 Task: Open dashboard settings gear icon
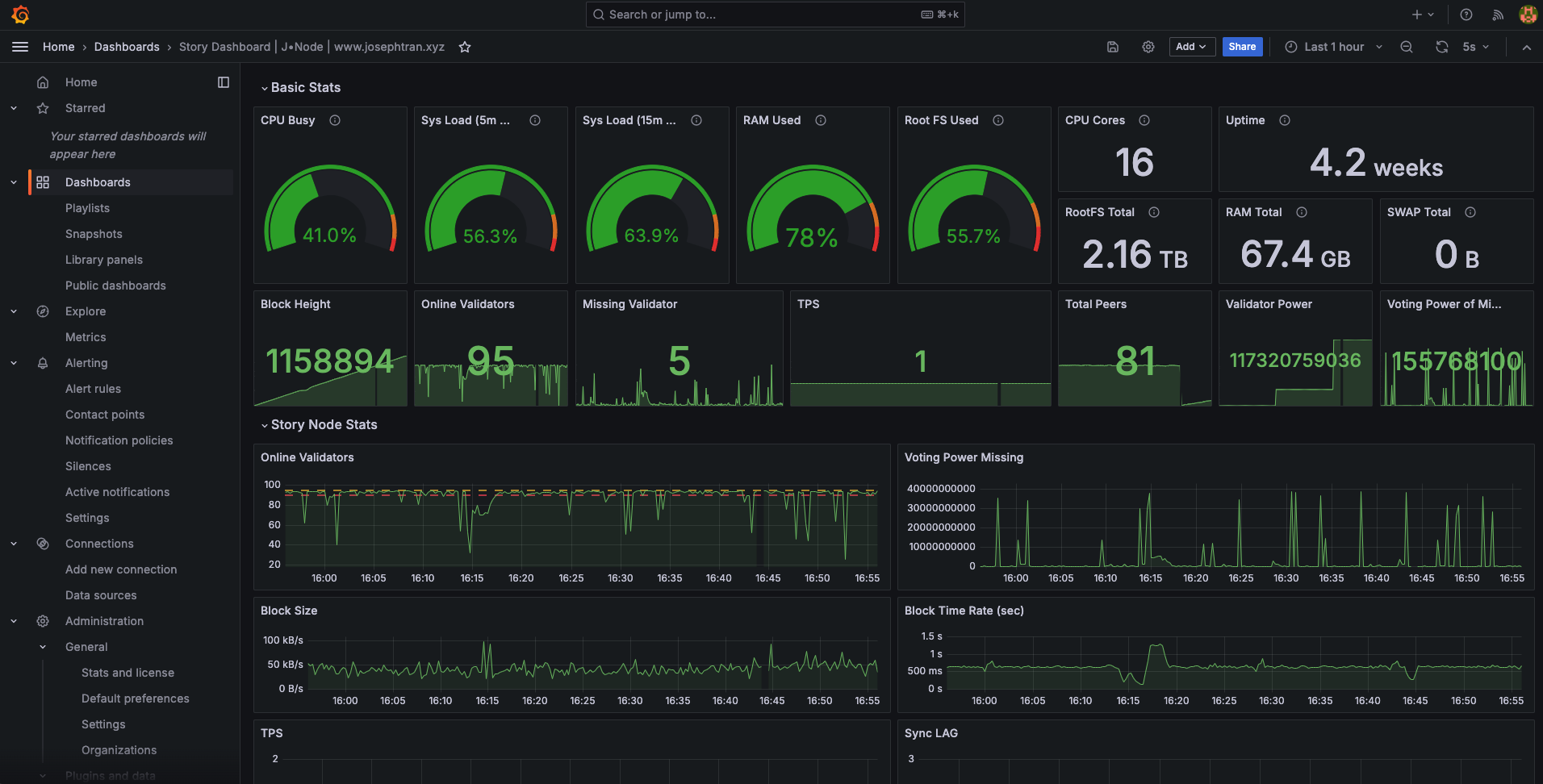[1148, 47]
